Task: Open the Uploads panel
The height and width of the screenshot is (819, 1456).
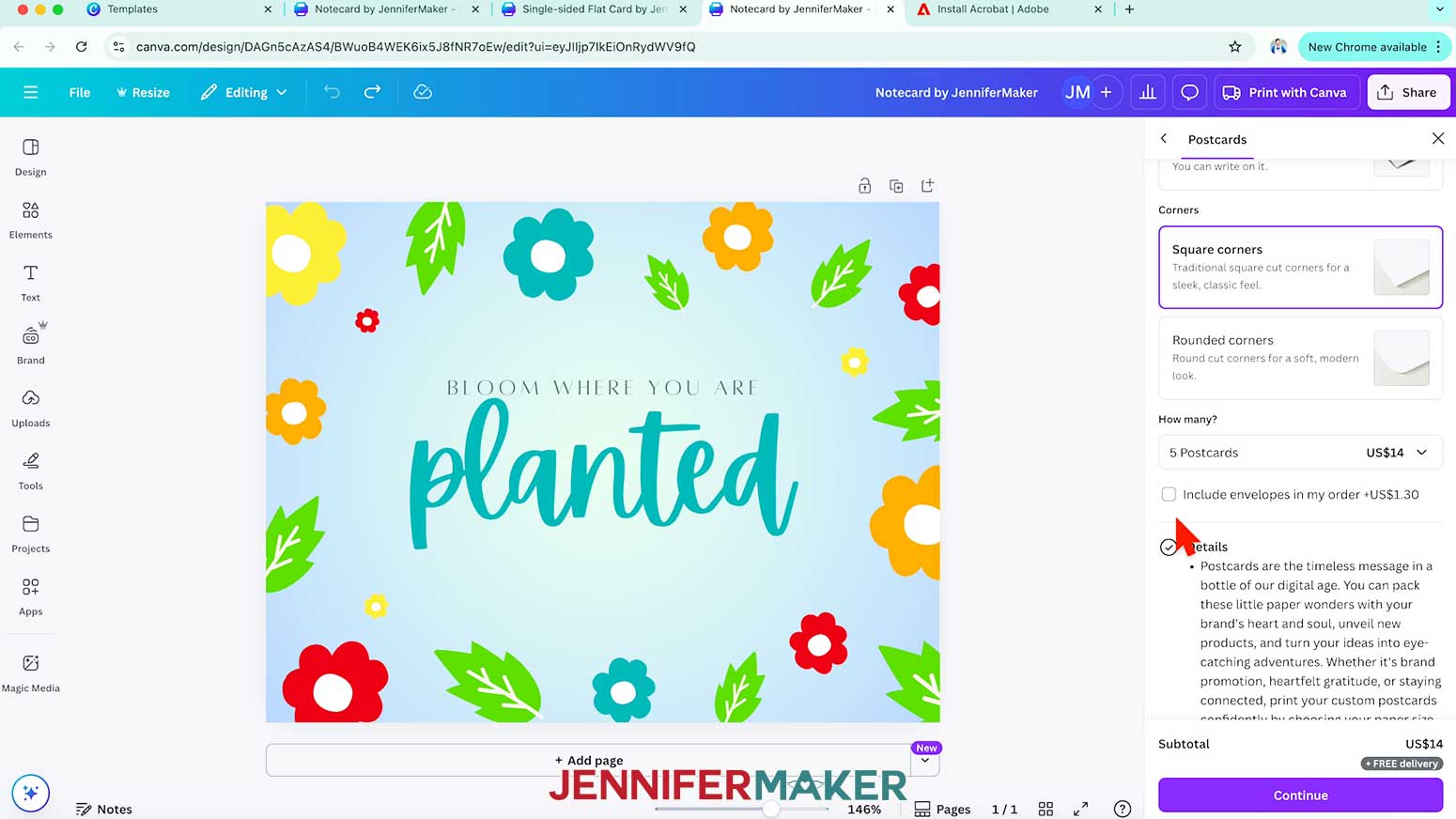Action: [x=30, y=409]
